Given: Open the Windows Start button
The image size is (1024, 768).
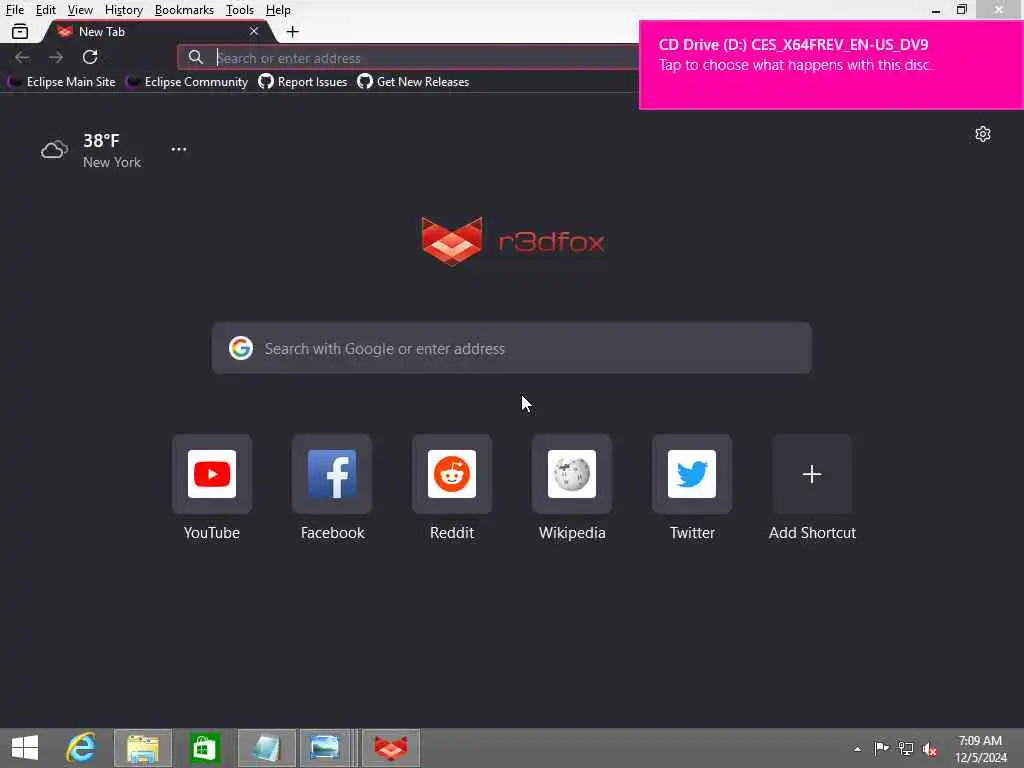Looking at the screenshot, I should tap(25, 748).
